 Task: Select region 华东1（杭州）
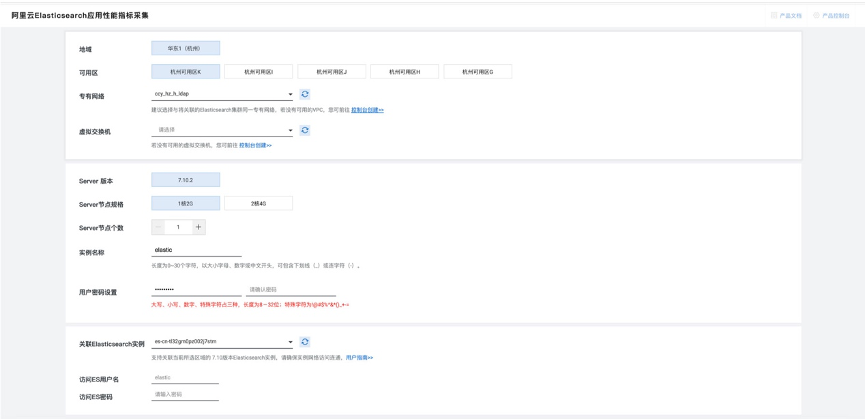(186, 48)
